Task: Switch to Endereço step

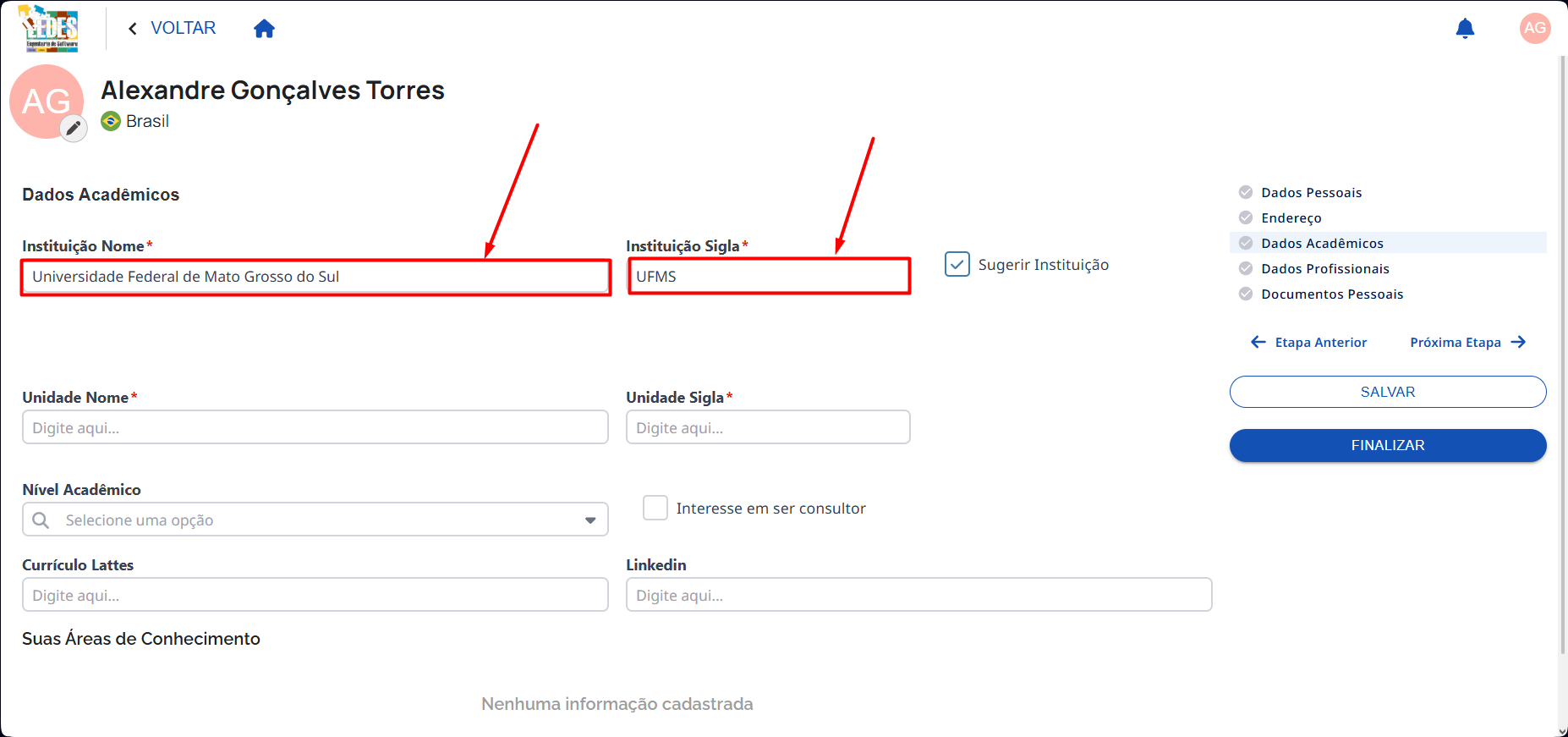Action: click(x=1291, y=217)
